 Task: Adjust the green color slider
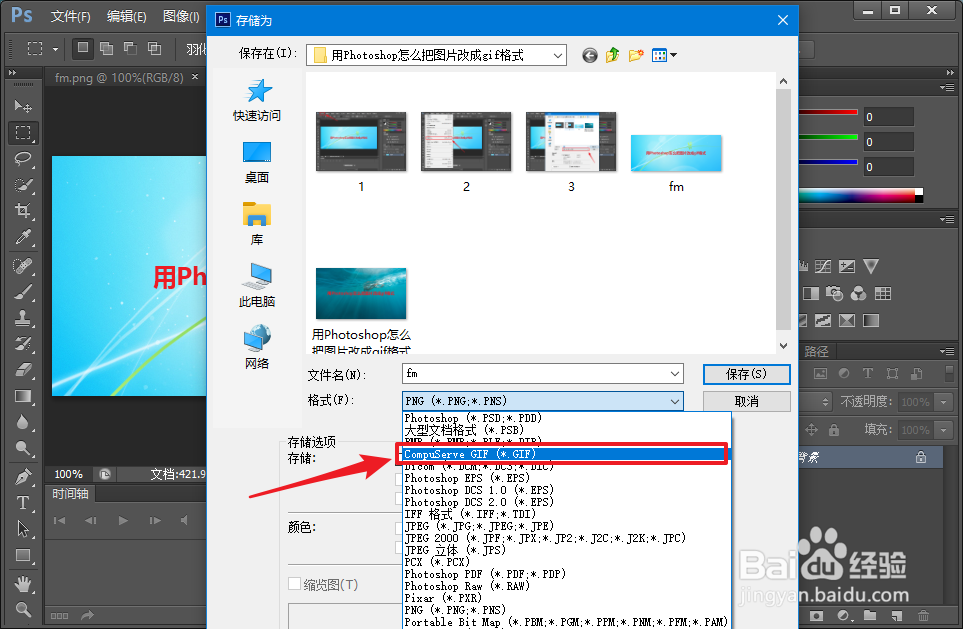[828, 137]
